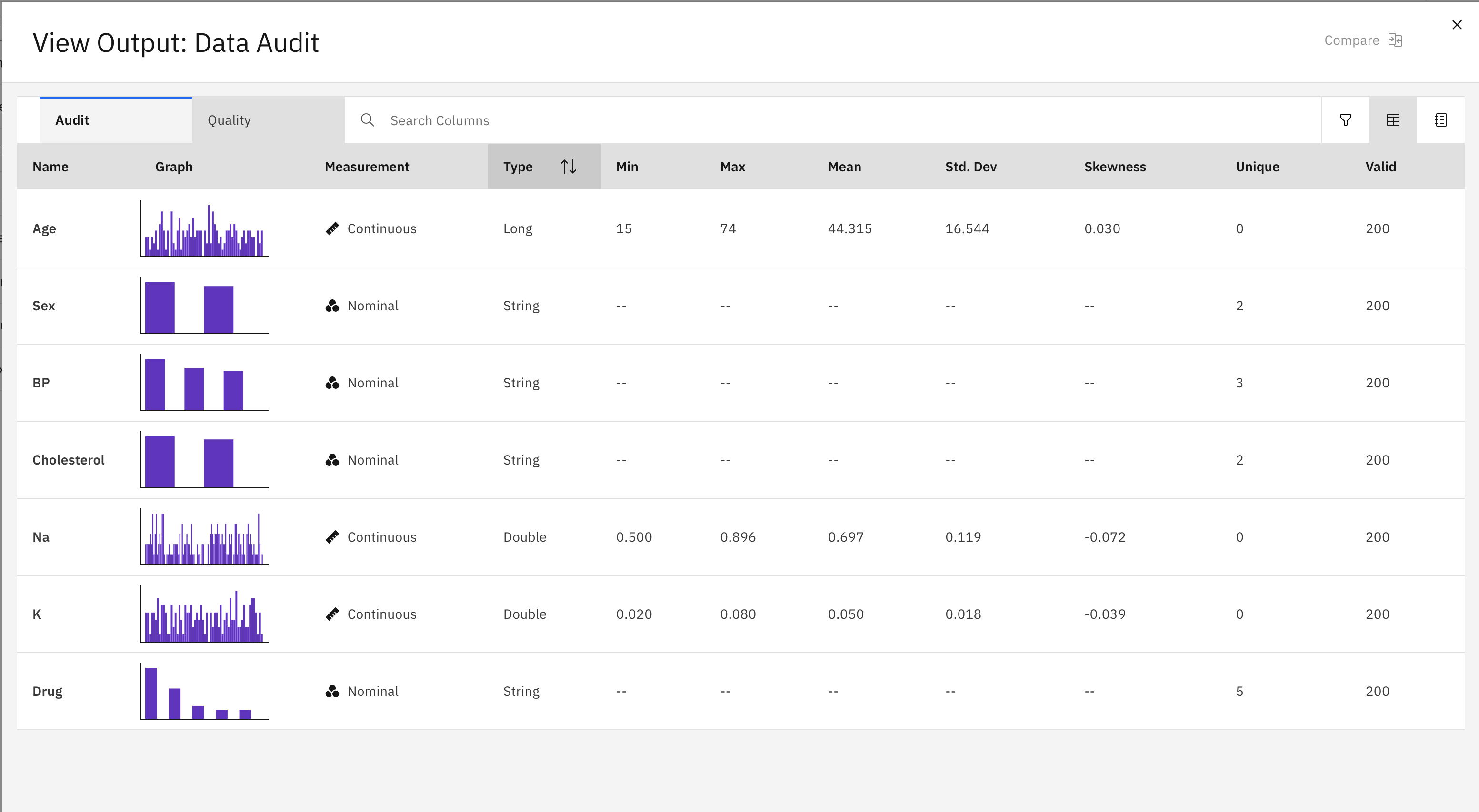The width and height of the screenshot is (1479, 812).
Task: Click the Unique column header
Action: click(x=1258, y=167)
